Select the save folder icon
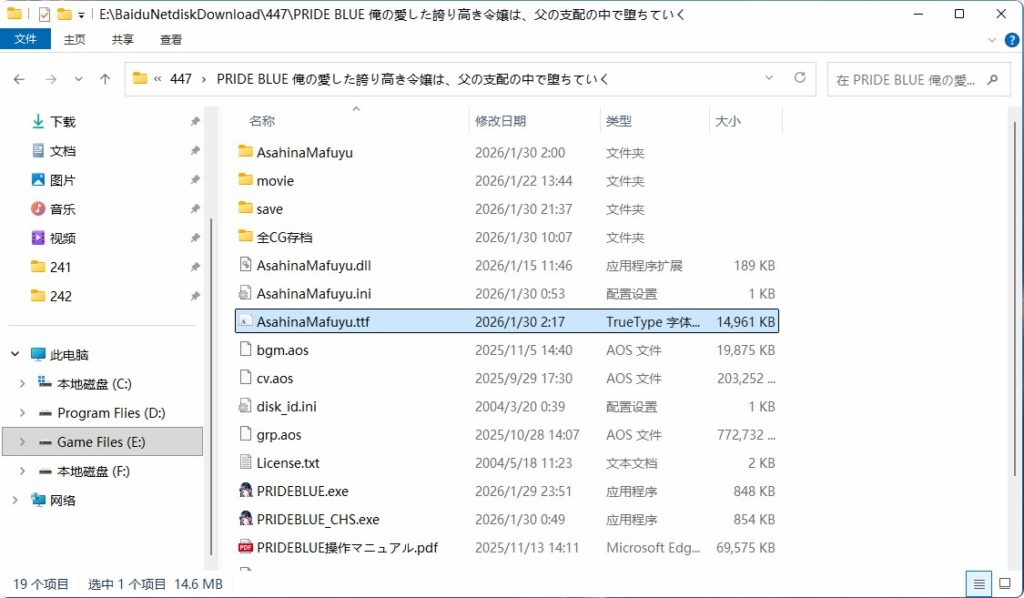1024x598 pixels. click(x=246, y=208)
